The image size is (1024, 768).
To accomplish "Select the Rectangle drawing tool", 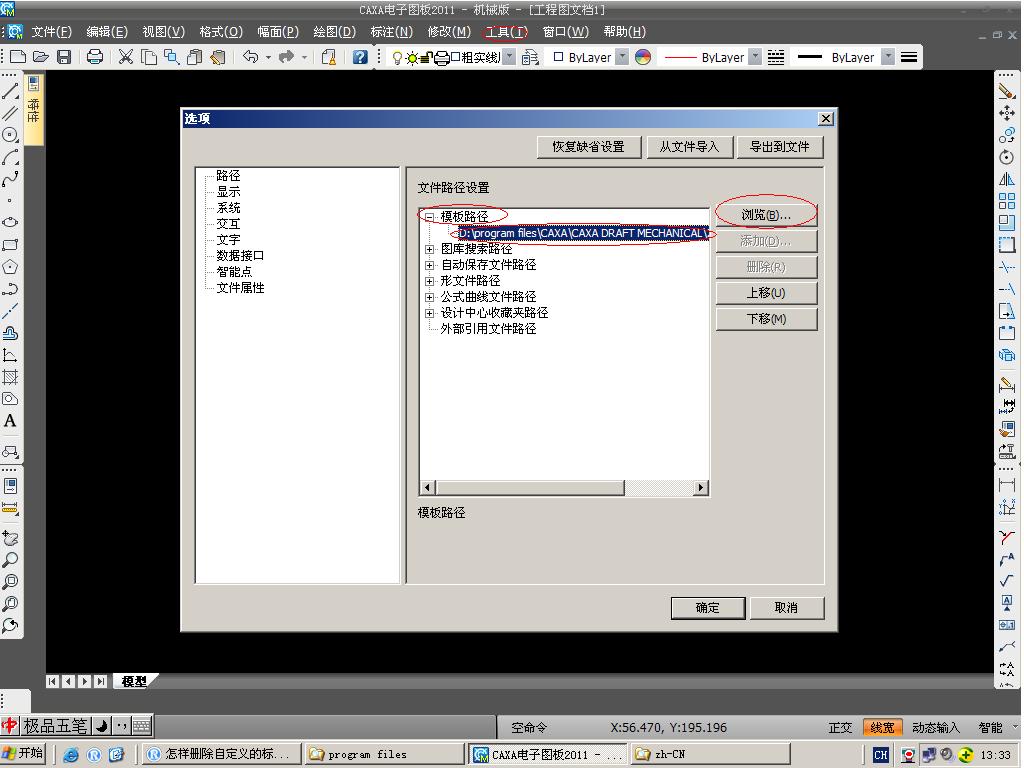I will click(10, 245).
